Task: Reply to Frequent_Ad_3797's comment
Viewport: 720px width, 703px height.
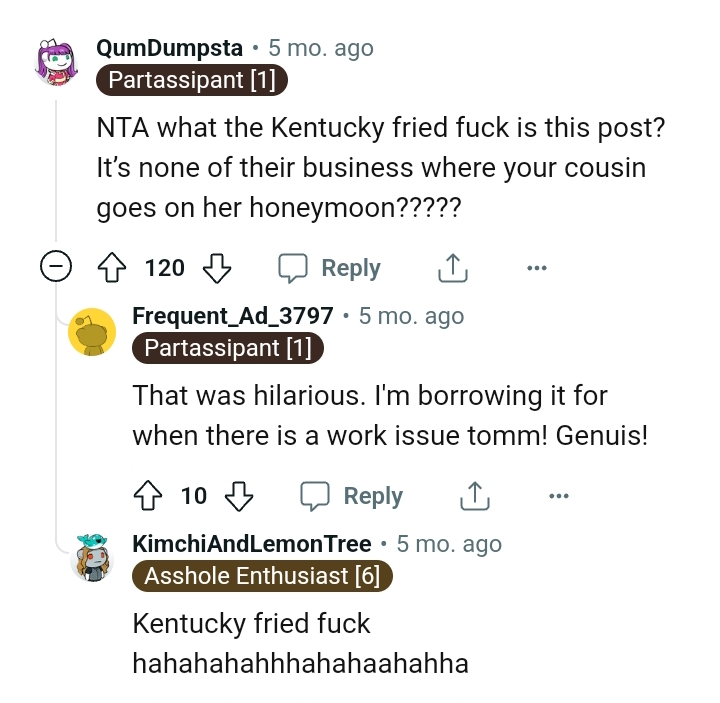Action: [352, 496]
